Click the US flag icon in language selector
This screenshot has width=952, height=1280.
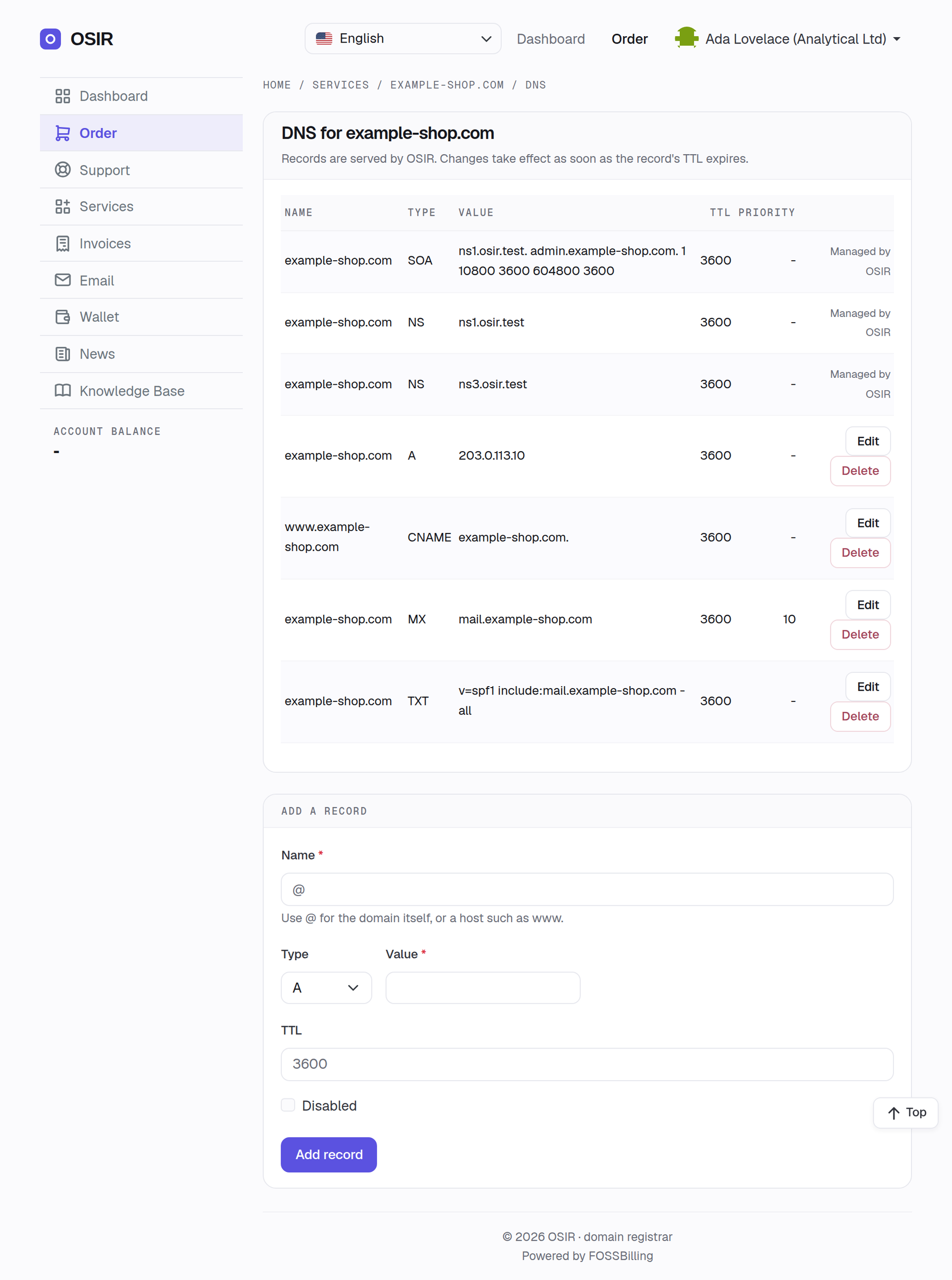point(324,39)
